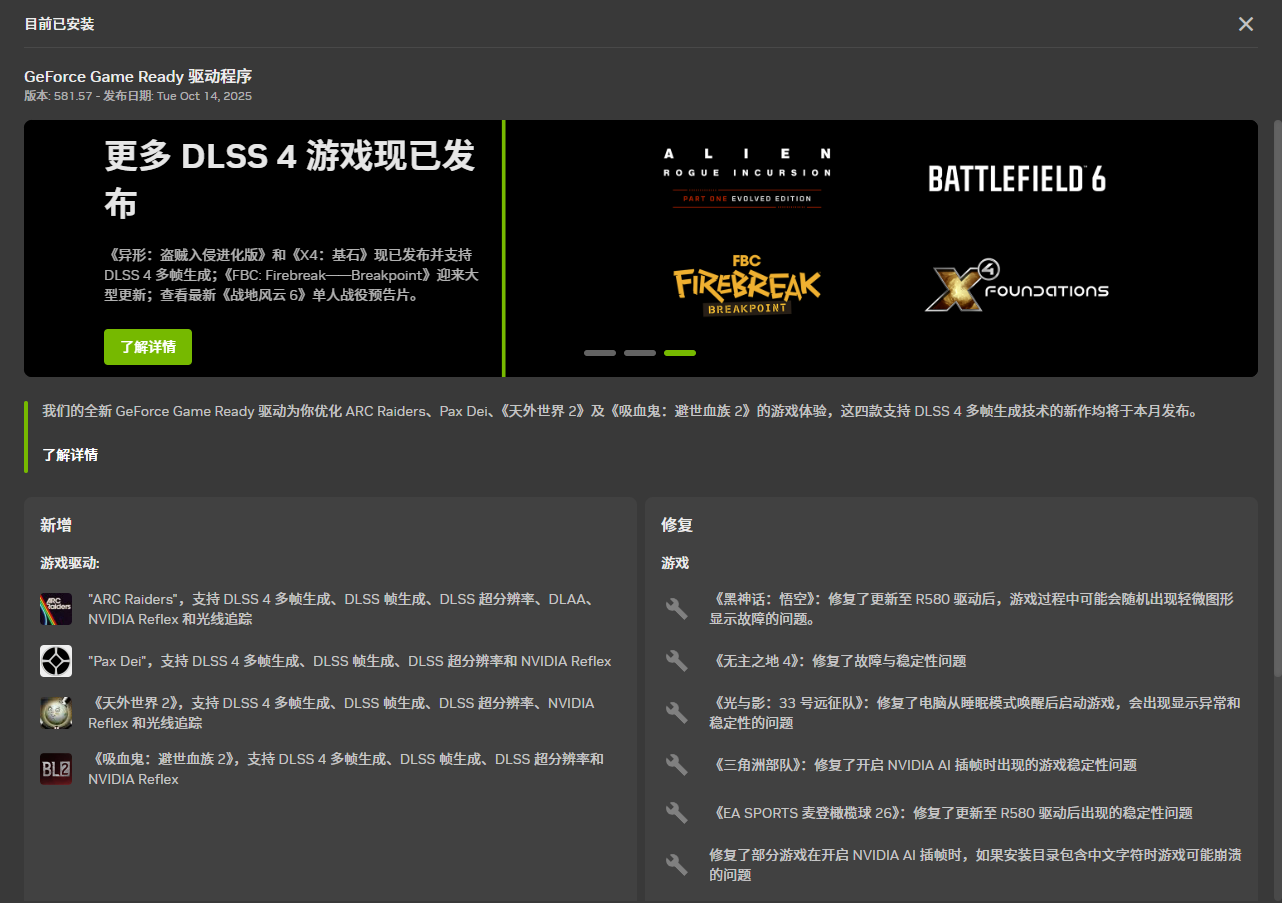
Task: Click the "ARC Raiders" DLSS 4 description text
Action: pos(344,609)
